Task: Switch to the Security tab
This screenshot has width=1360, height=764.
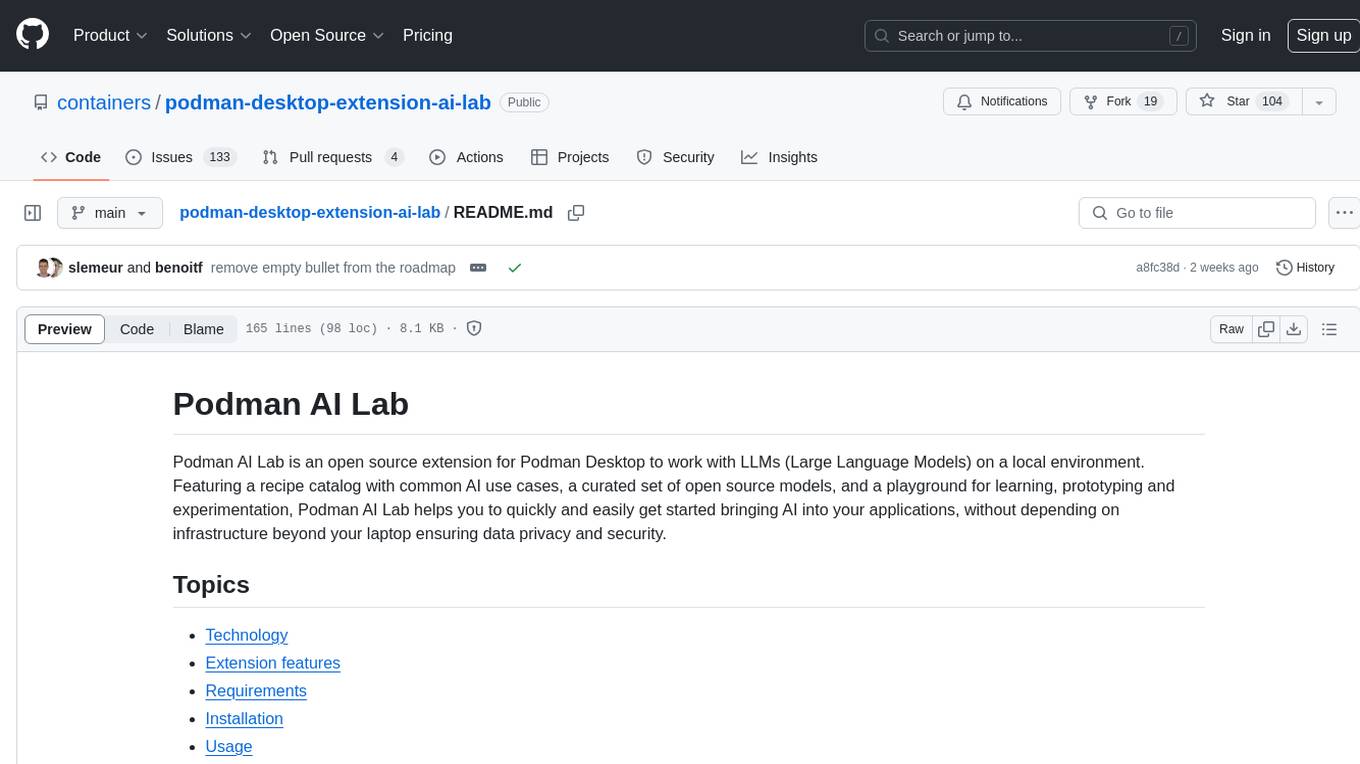Action: (676, 157)
